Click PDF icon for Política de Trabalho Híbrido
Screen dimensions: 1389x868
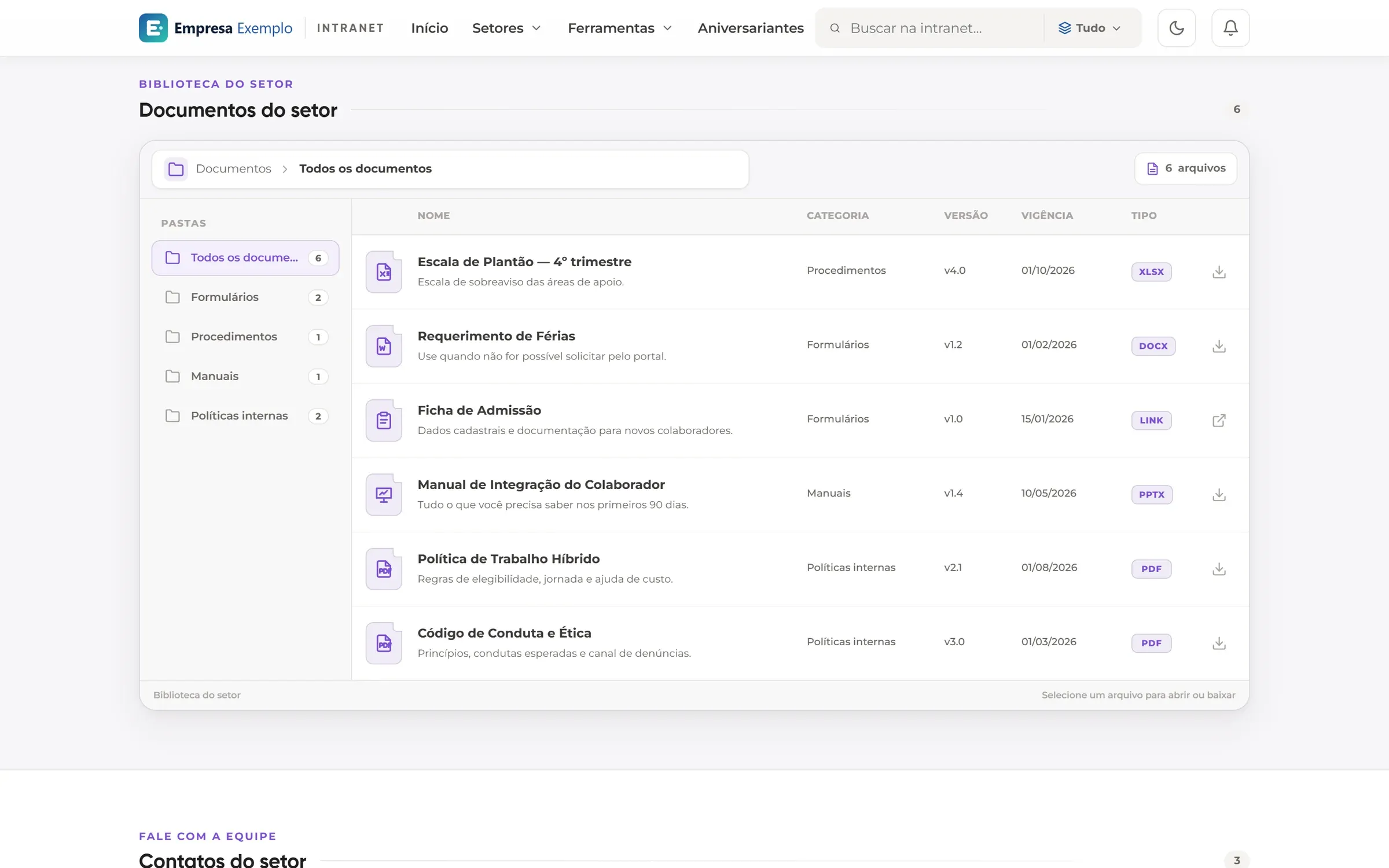click(x=384, y=569)
